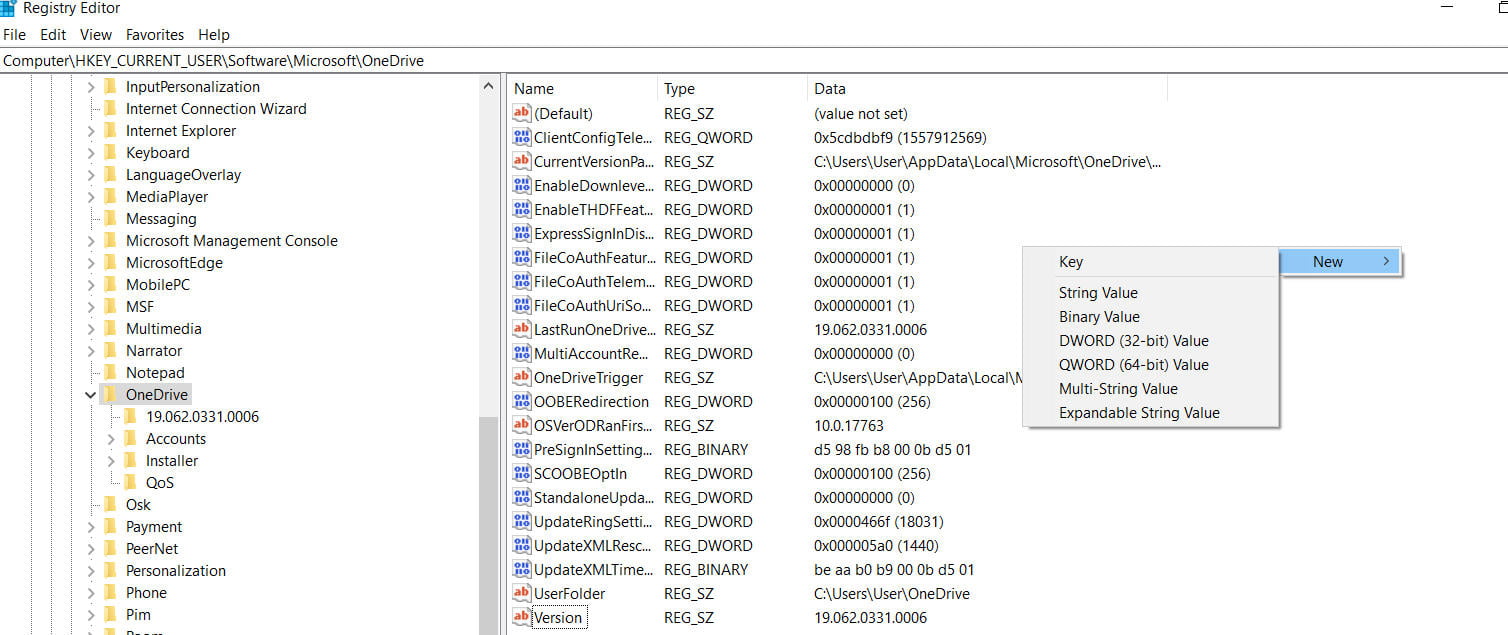Click the tree pane scroll up arrow
1508x635 pixels.
click(488, 87)
